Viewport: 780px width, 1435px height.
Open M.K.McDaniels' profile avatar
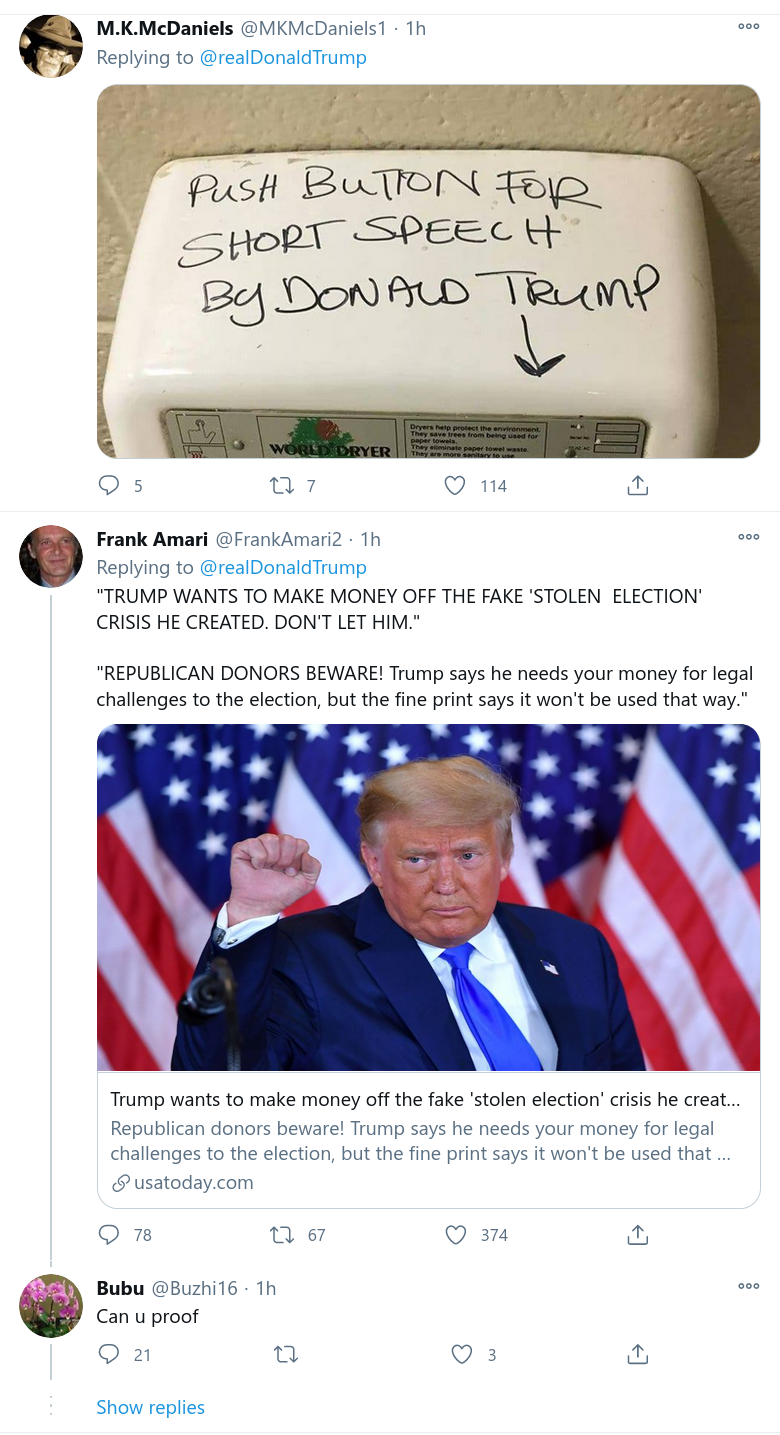51,46
